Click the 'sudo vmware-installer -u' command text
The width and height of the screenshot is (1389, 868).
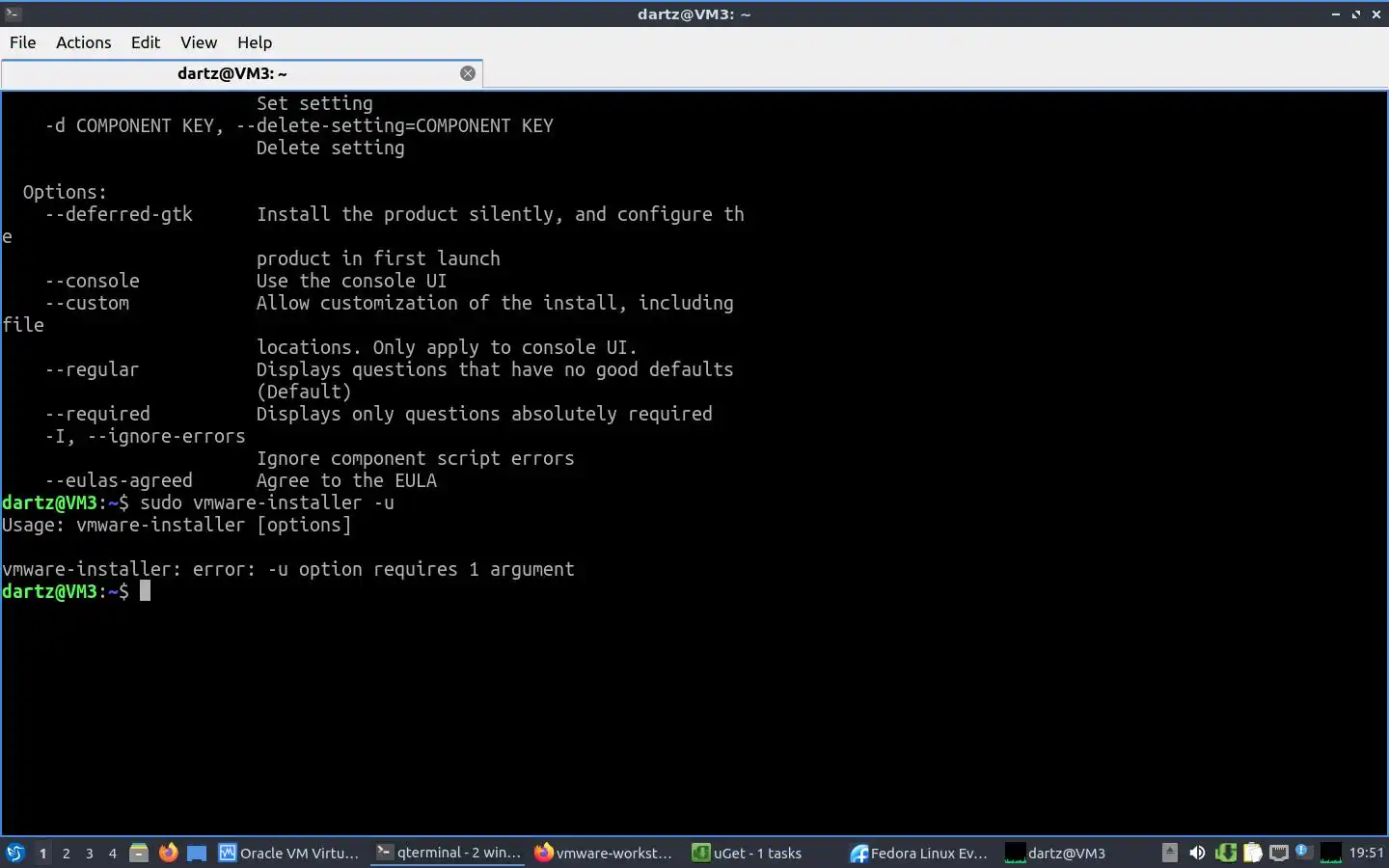tap(267, 502)
